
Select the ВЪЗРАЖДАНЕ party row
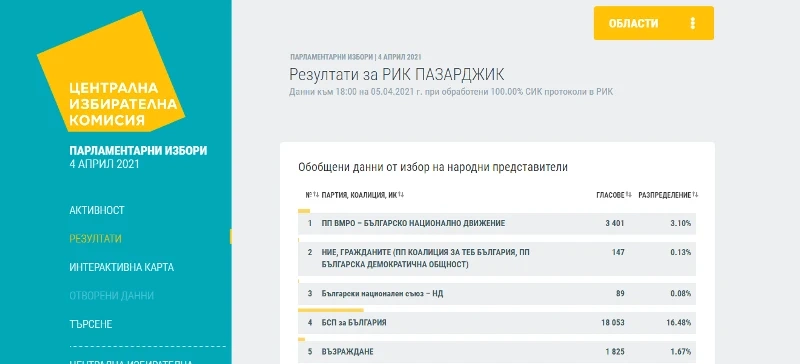point(497,352)
